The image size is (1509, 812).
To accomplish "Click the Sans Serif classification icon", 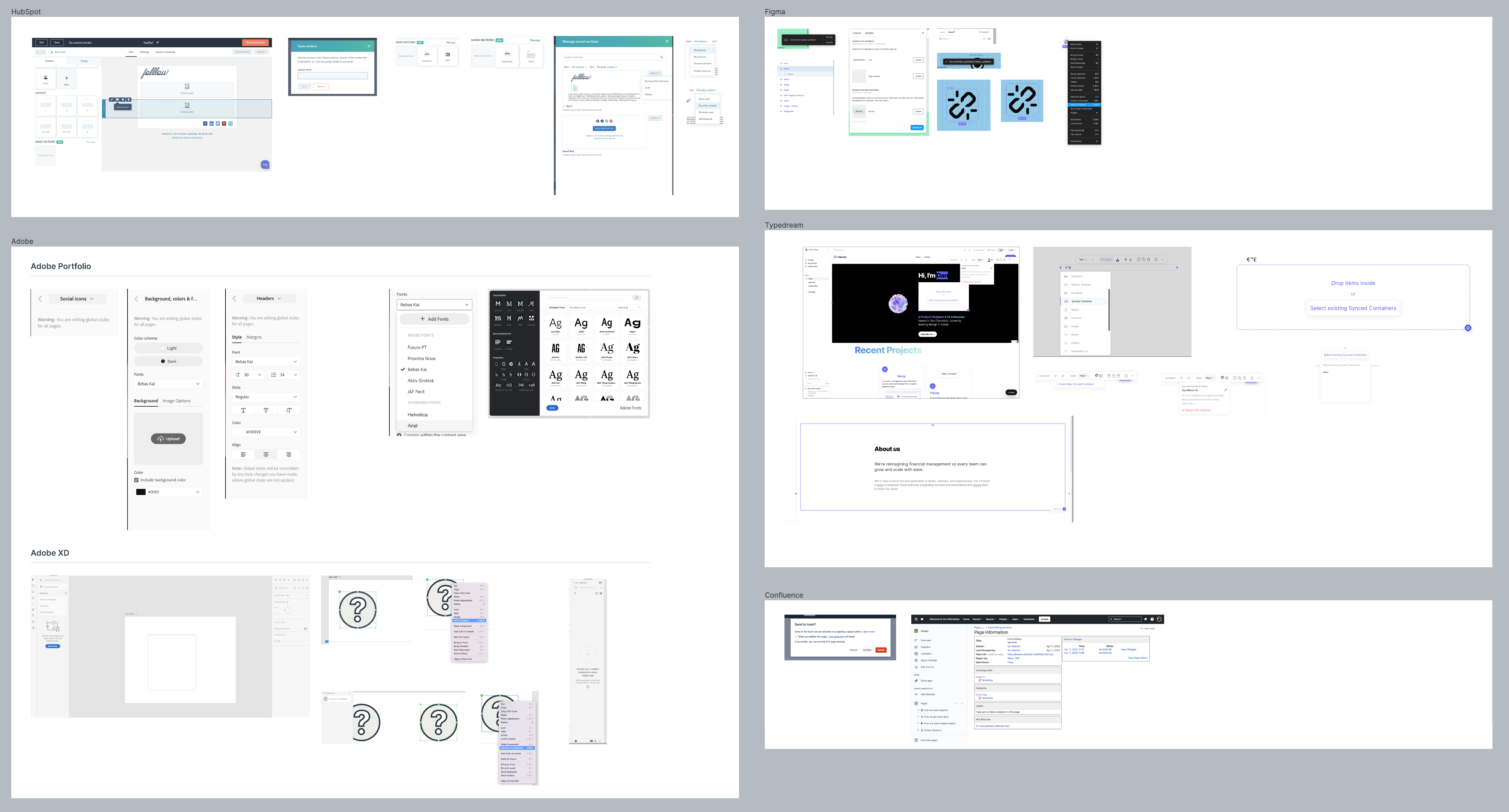I will click(x=497, y=304).
